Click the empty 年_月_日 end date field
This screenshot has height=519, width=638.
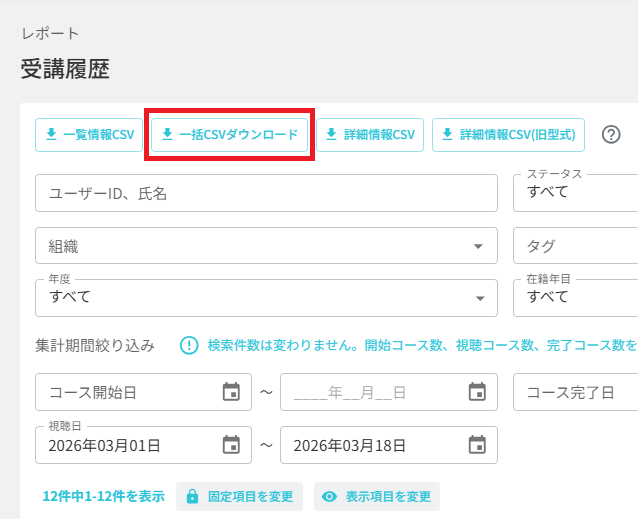[x=389, y=392]
